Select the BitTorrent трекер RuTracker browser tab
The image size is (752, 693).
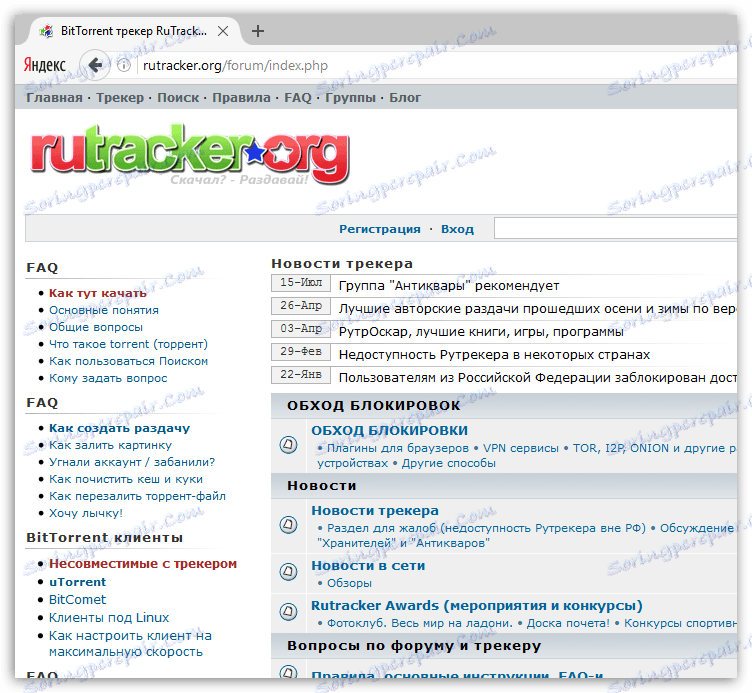point(133,31)
